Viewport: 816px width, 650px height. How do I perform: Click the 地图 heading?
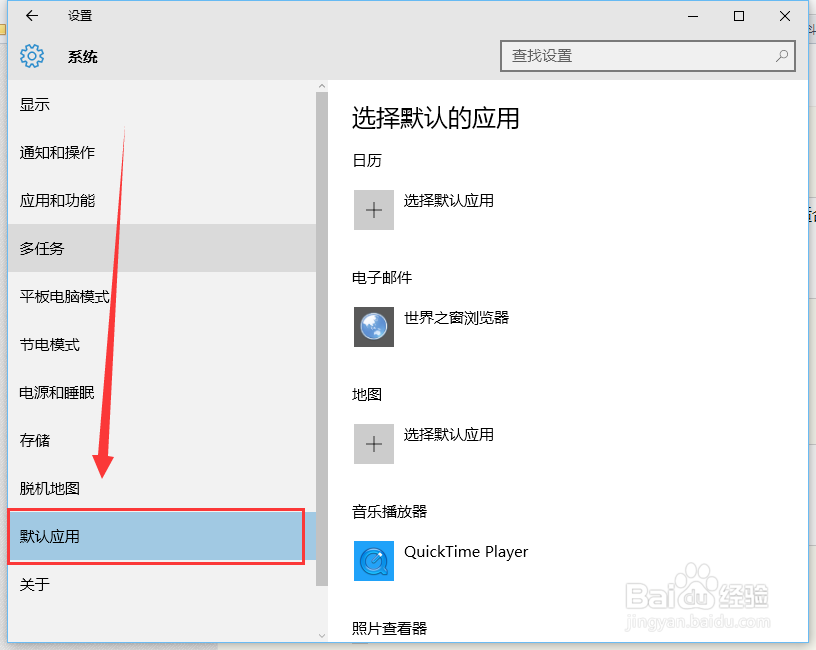tap(367, 394)
